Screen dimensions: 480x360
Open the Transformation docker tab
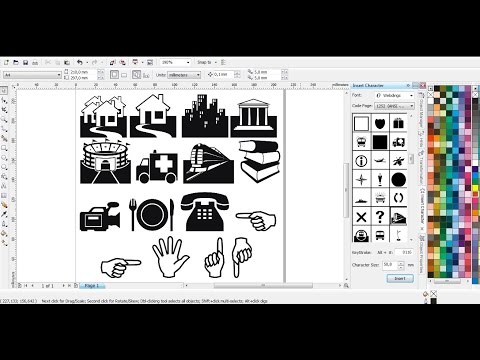point(422,168)
